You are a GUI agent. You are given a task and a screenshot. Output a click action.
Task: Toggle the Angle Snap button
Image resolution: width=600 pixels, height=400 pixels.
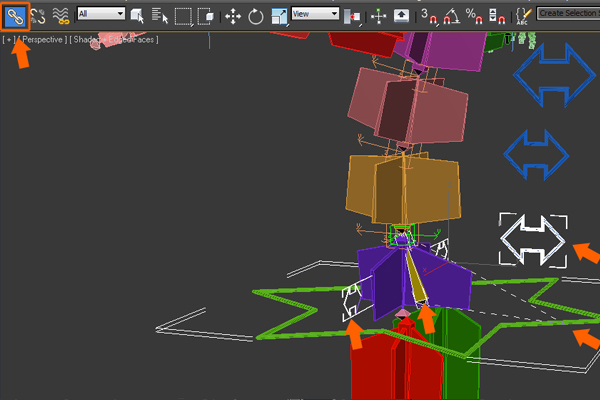pos(452,16)
